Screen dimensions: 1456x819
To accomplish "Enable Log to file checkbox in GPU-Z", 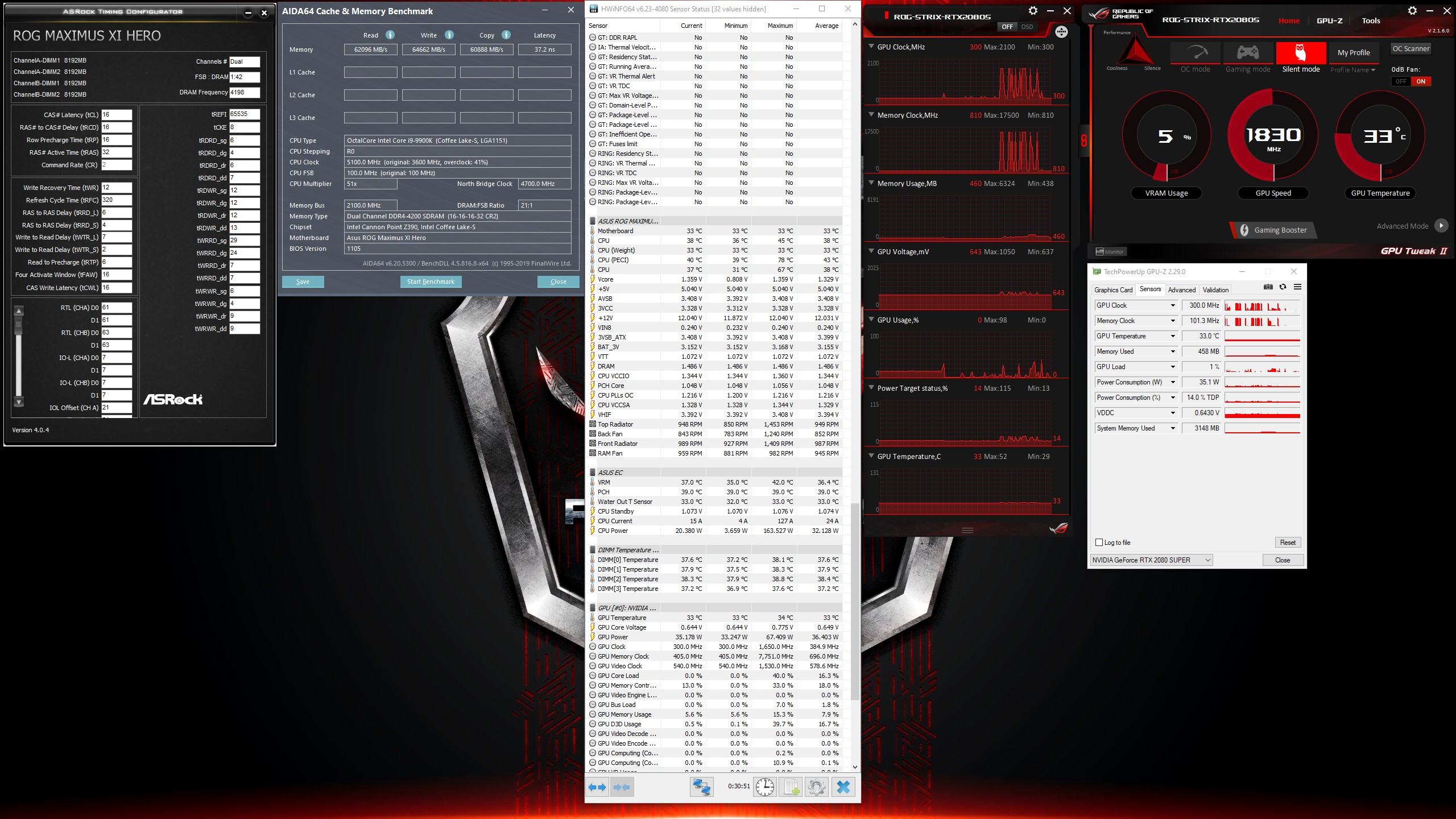I will click(x=1099, y=543).
